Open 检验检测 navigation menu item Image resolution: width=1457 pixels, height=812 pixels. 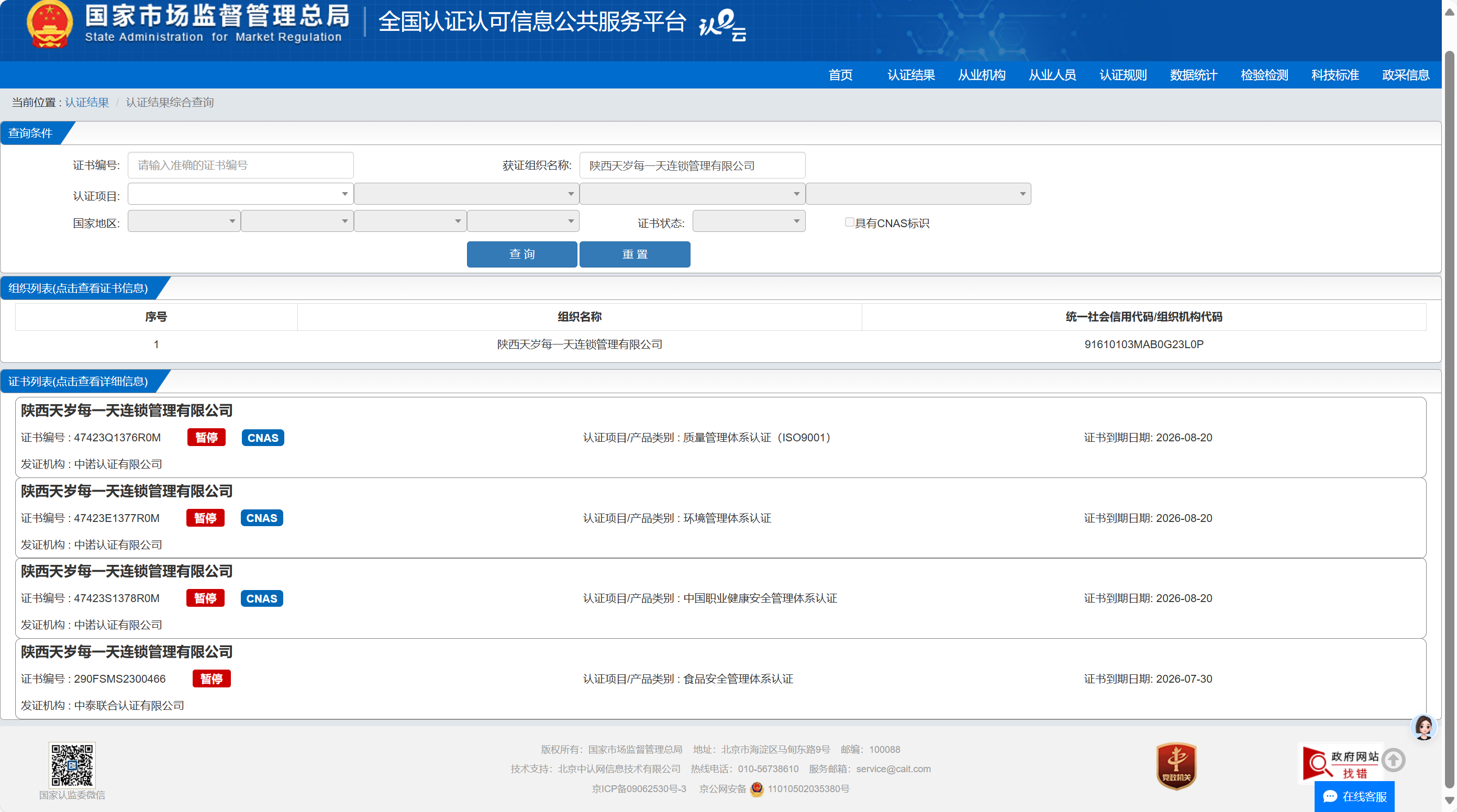[x=1265, y=75]
